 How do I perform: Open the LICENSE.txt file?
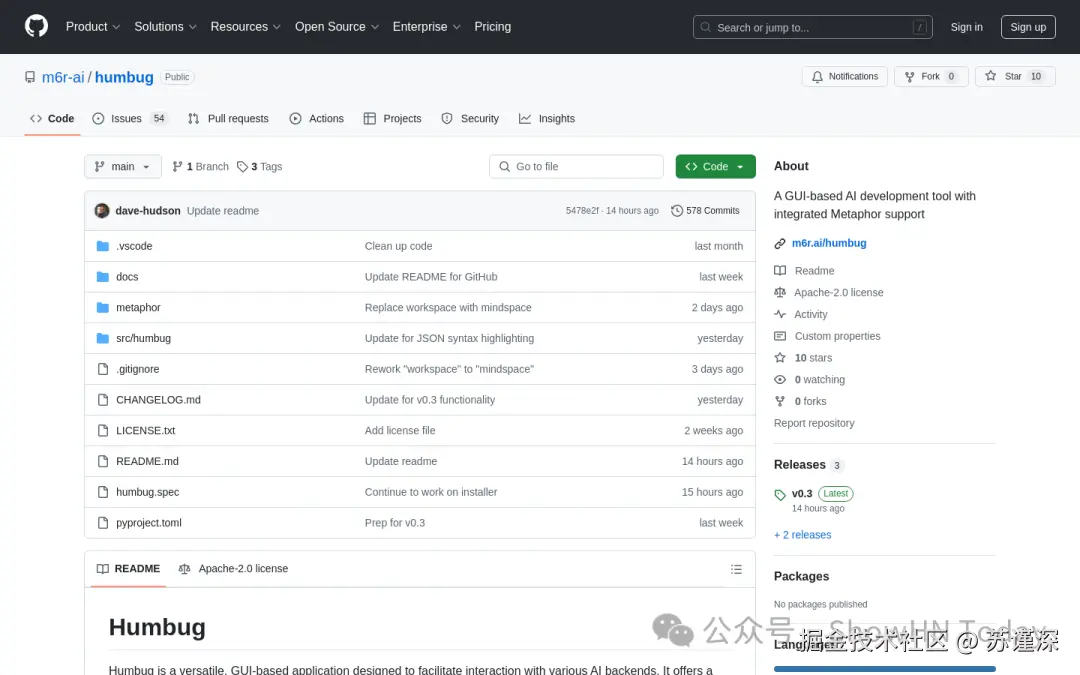coord(145,430)
